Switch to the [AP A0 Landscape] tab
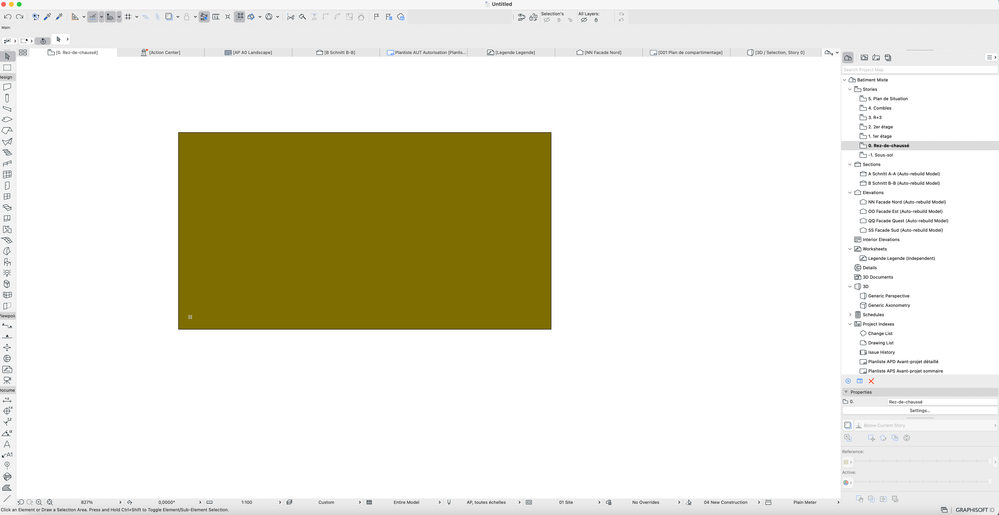The height and width of the screenshot is (515, 999). 248,52
